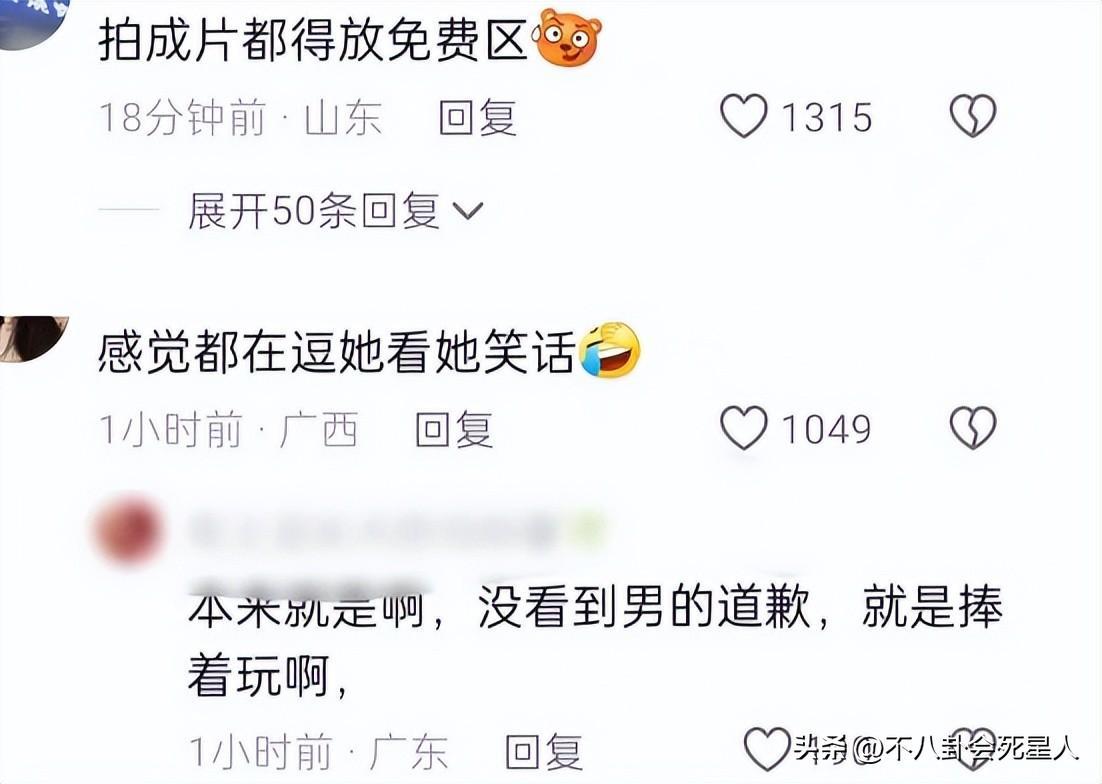Reply to the Shandong comment via 回复

point(478,117)
